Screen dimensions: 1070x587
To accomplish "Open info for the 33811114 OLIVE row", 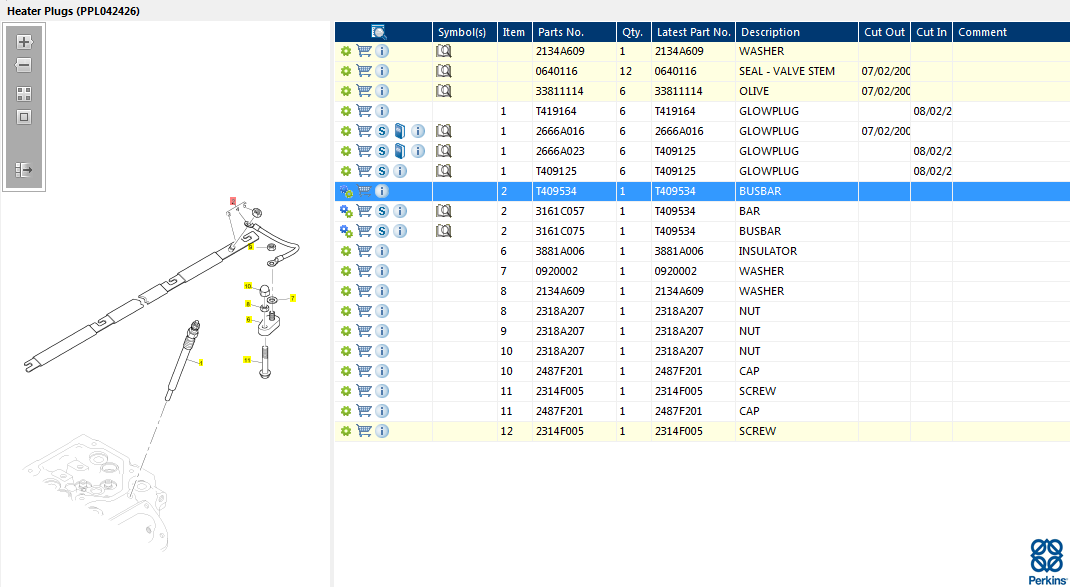I will coord(382,91).
